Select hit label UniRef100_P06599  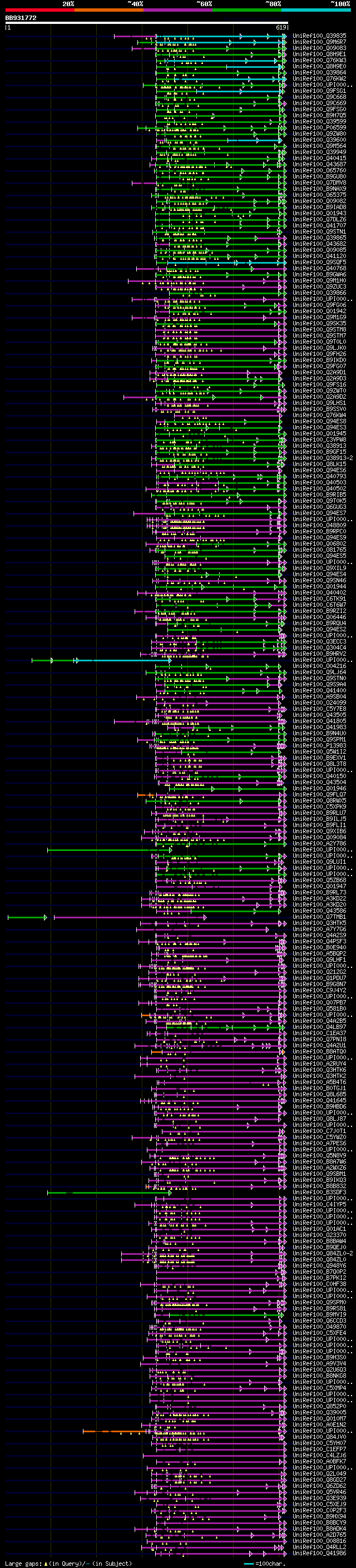[319, 127]
